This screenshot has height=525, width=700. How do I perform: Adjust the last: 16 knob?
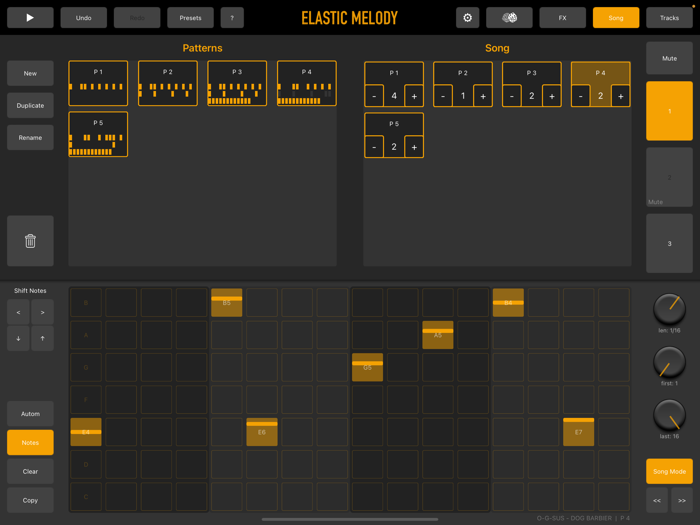pos(669,415)
